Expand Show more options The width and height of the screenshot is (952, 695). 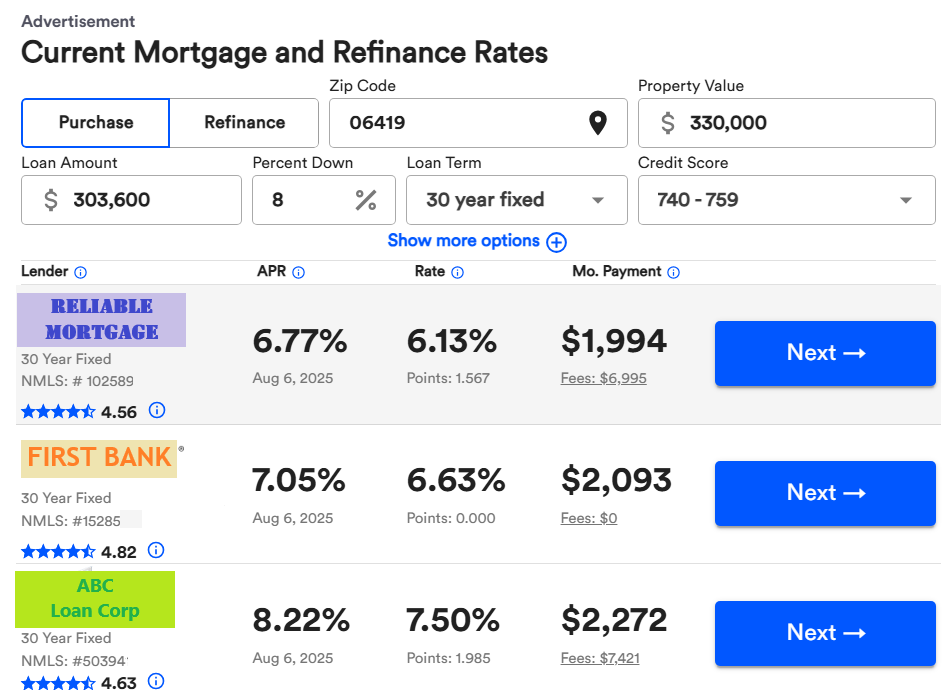click(x=477, y=241)
